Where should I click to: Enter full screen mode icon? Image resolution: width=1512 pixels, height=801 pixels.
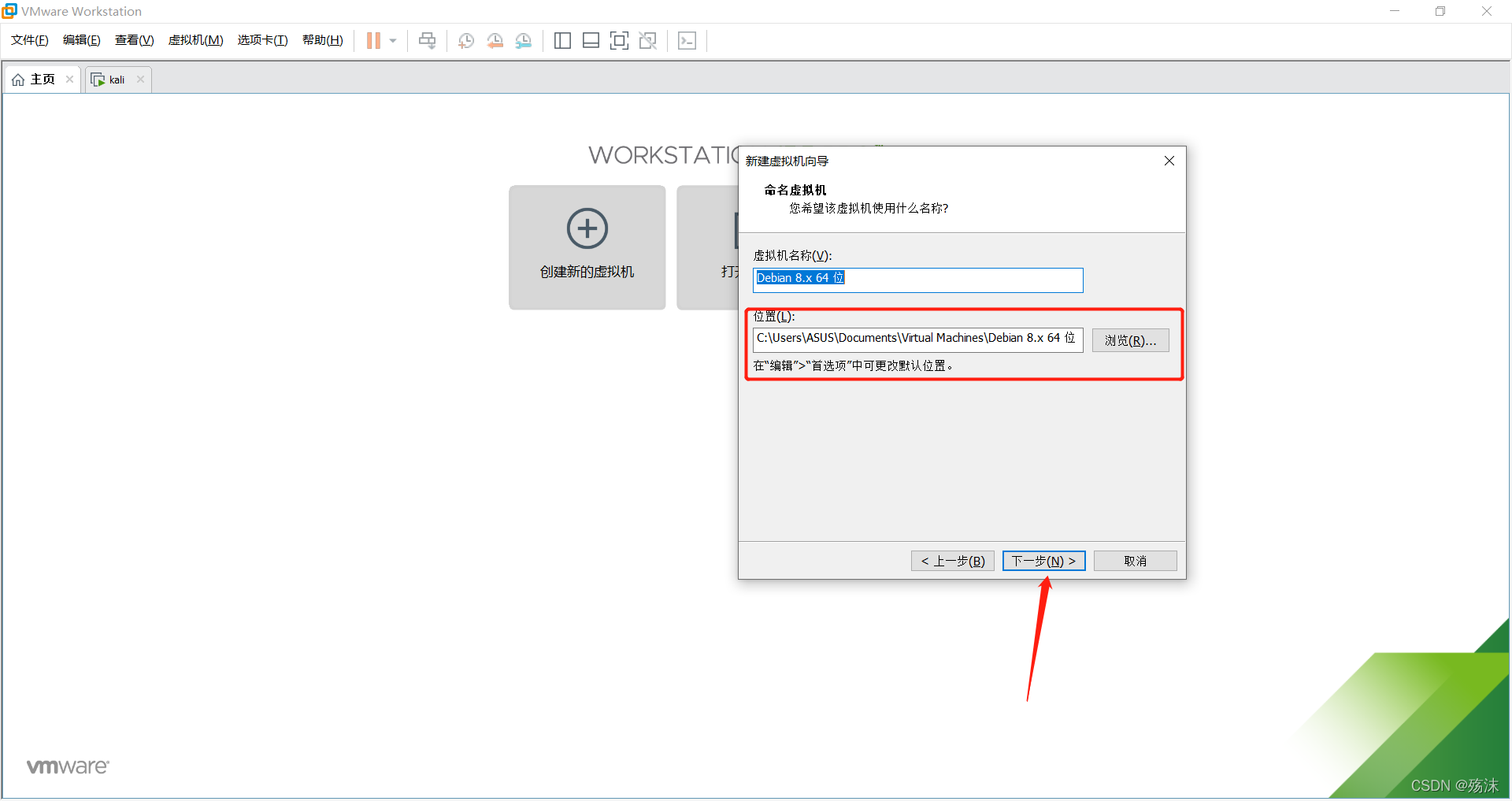point(619,41)
